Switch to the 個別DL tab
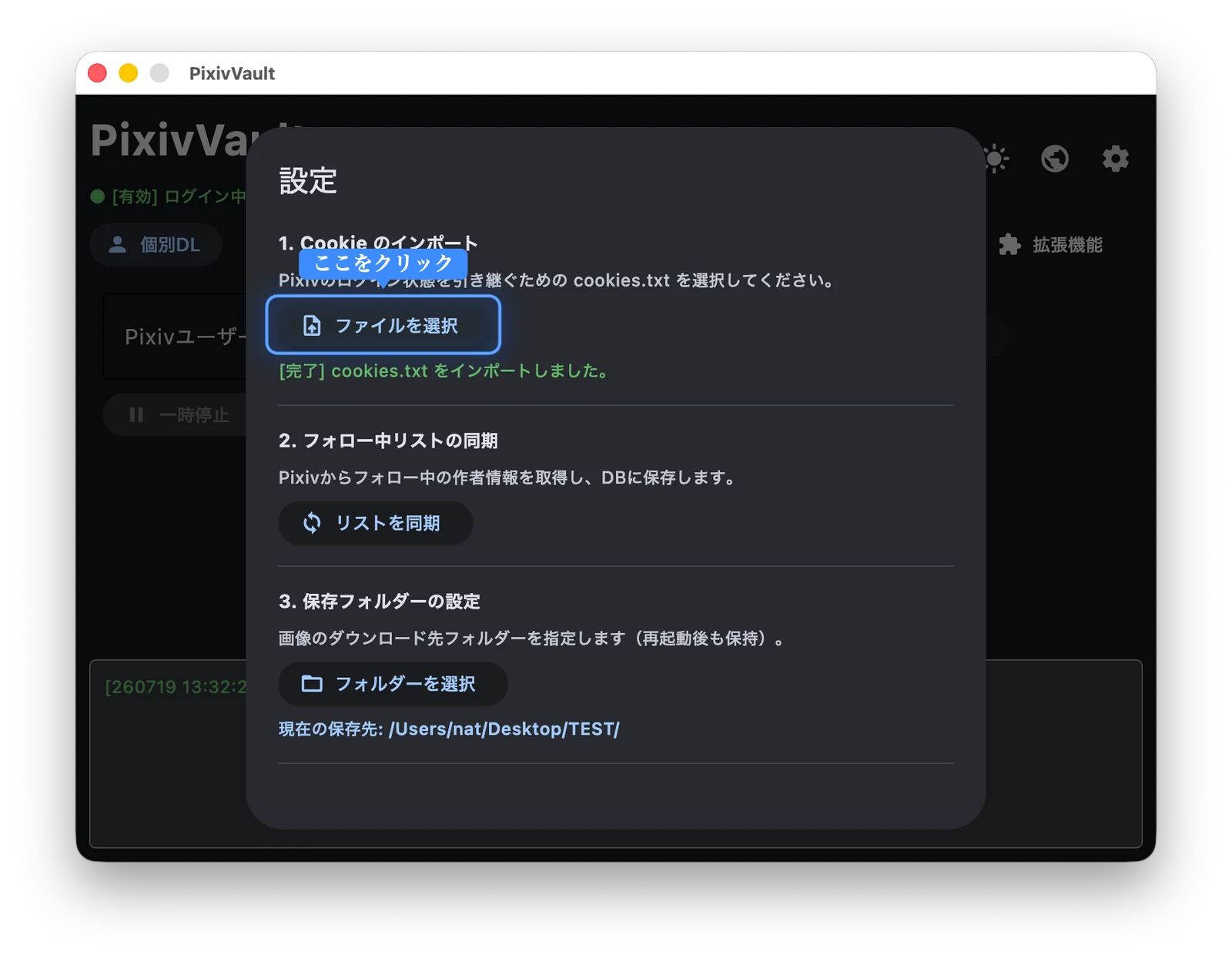The height and width of the screenshot is (962, 1232). point(156,245)
